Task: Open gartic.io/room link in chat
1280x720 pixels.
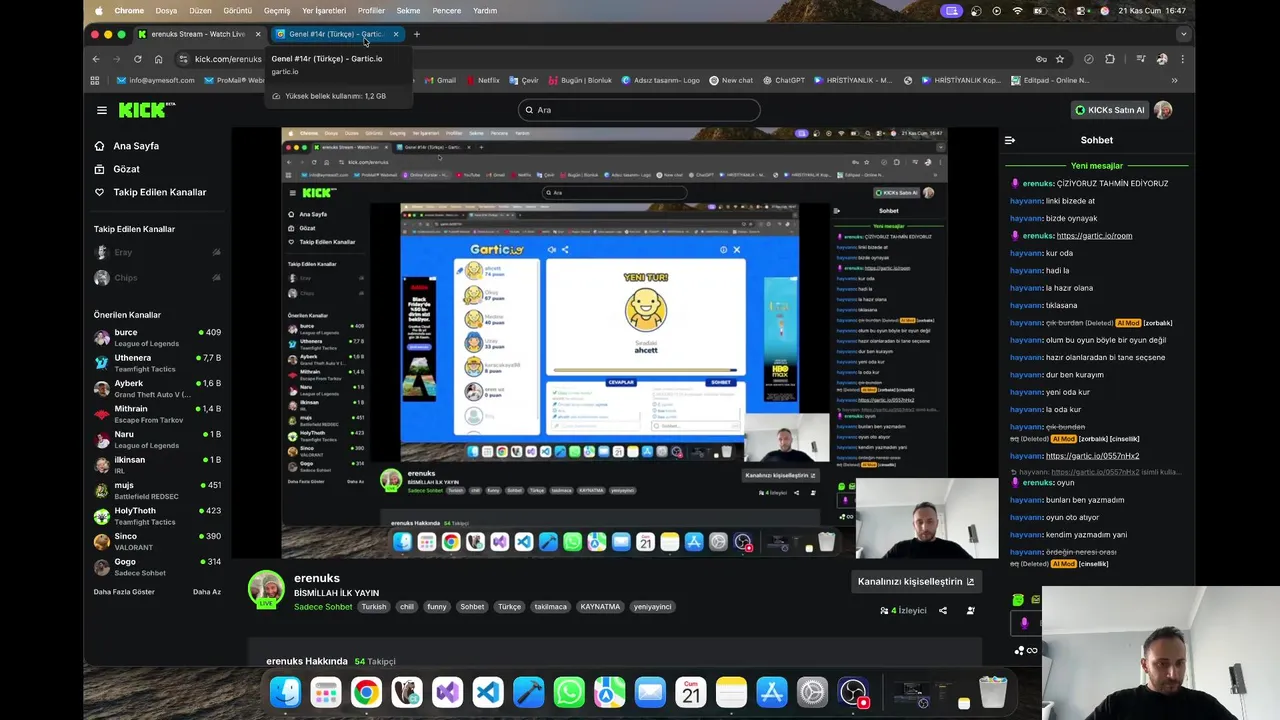Action: (1094, 236)
